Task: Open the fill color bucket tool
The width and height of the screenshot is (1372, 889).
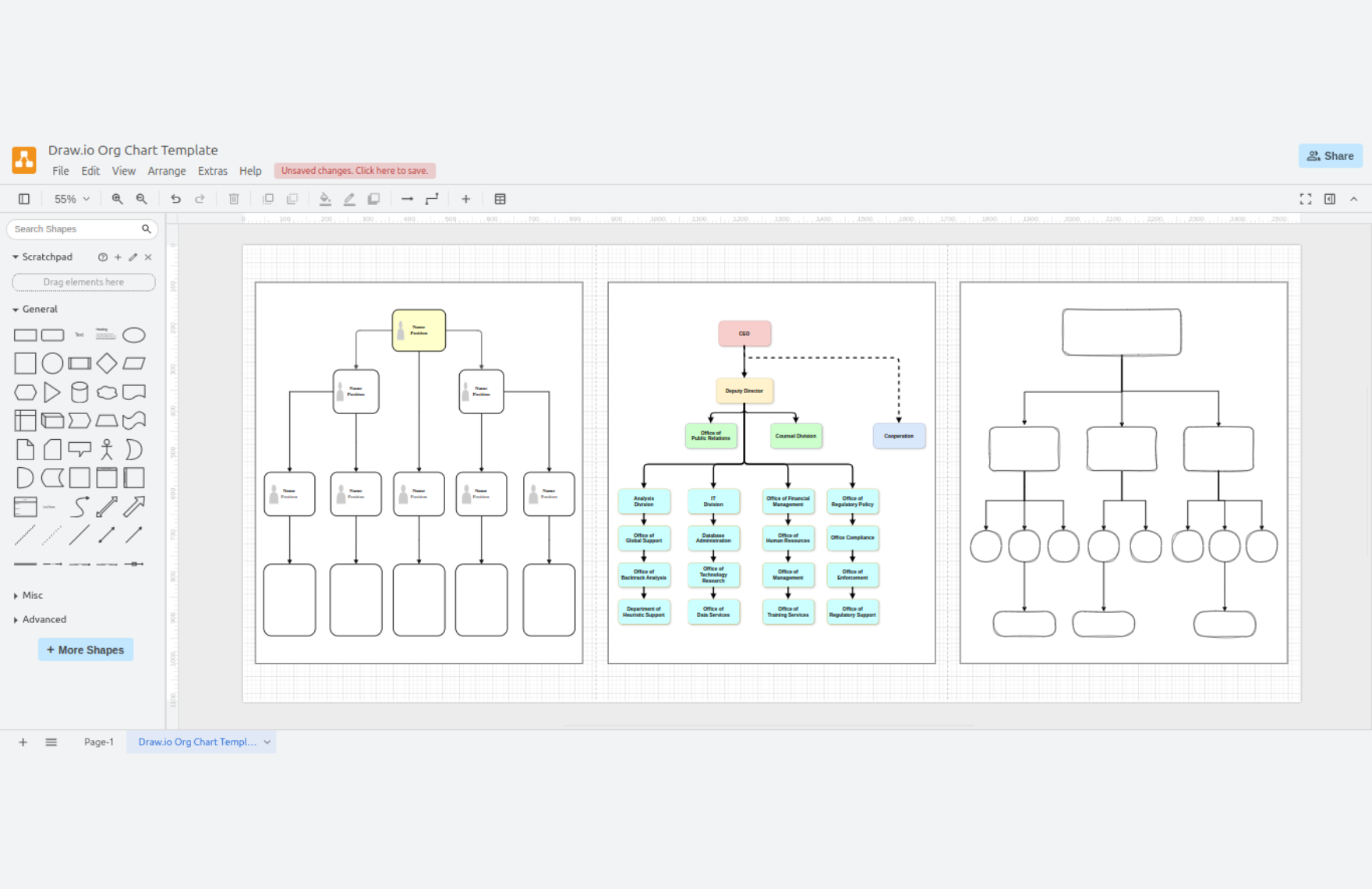Action: [x=325, y=199]
